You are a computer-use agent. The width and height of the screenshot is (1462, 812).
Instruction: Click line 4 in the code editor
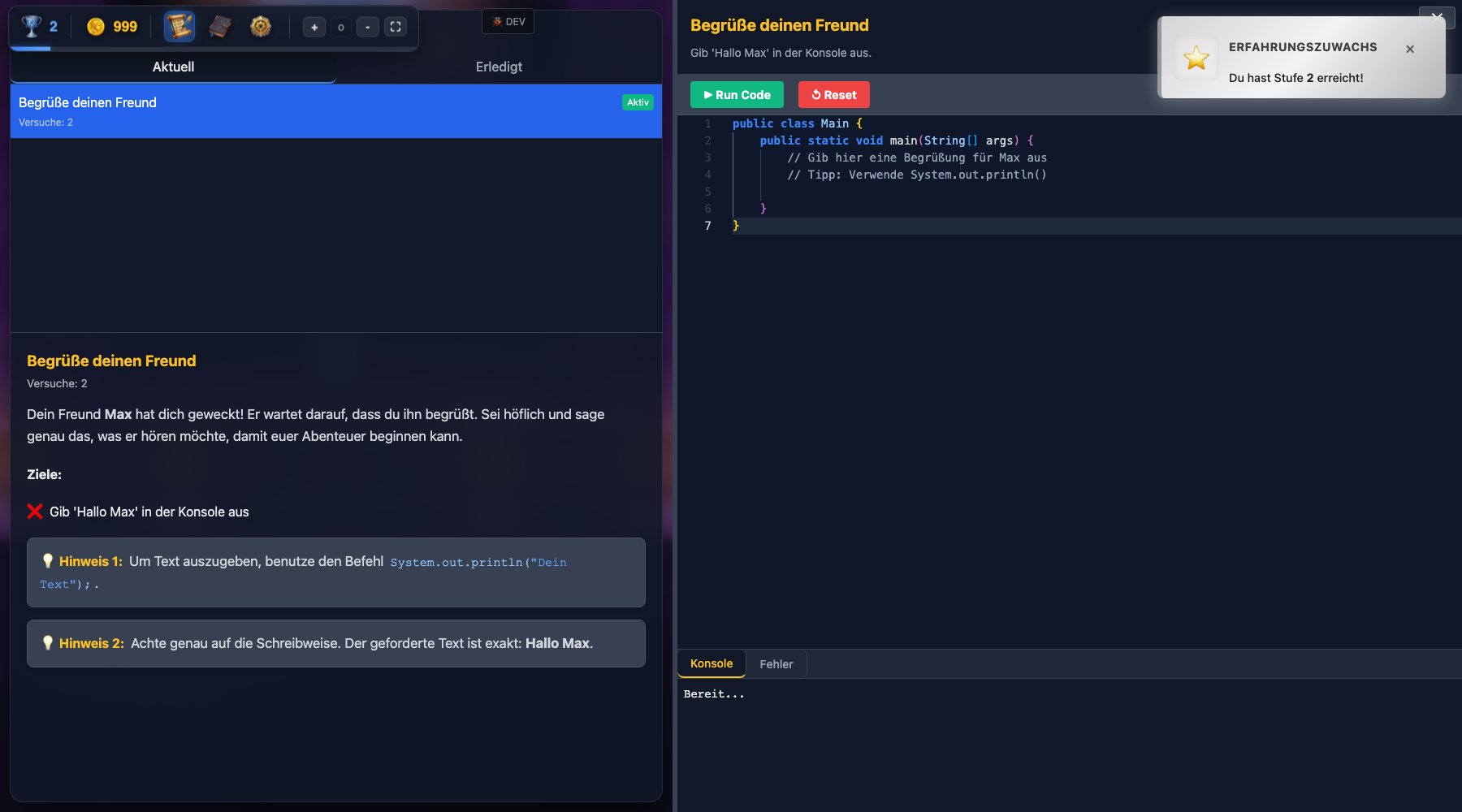click(916, 175)
